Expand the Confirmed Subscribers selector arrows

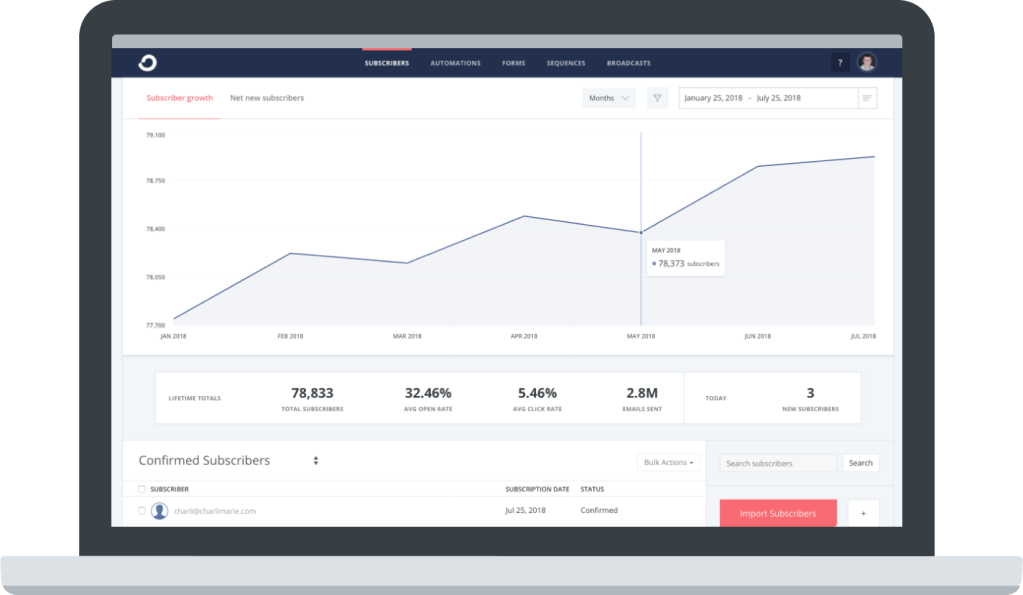pyautogui.click(x=316, y=461)
